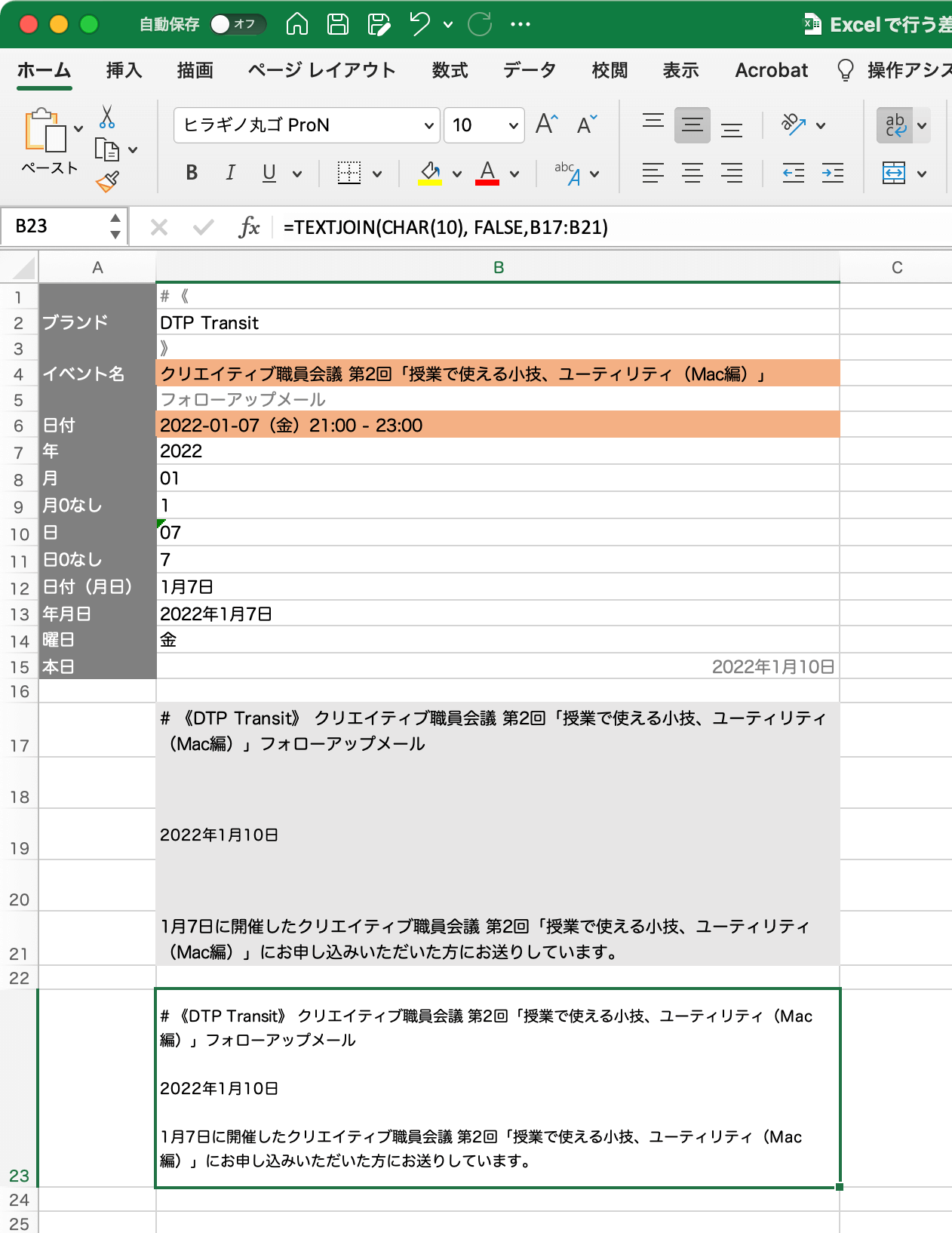Open the Acrobat tab
Screen dimensions: 952x1233
(x=771, y=70)
